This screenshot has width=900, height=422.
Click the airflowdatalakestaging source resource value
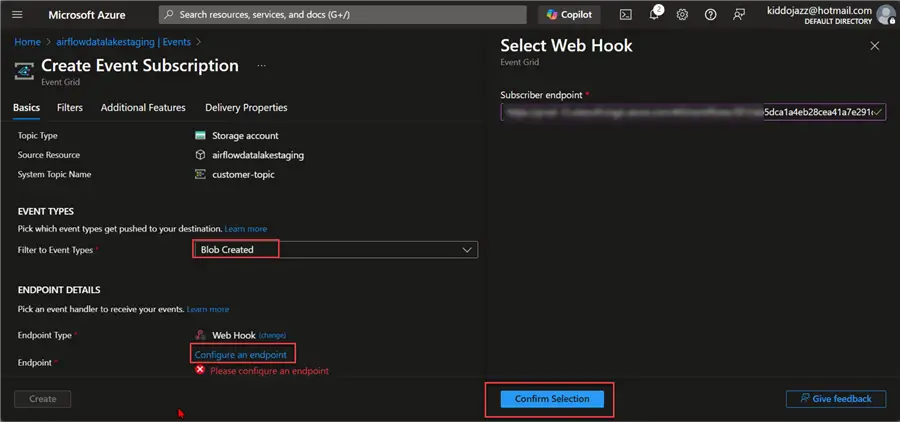tap(258, 155)
